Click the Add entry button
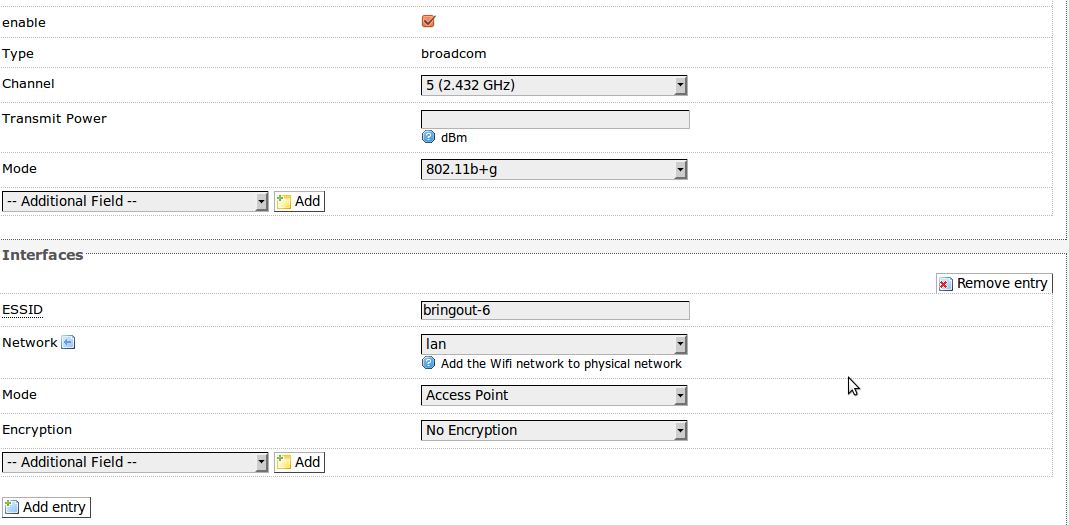 click(46, 507)
